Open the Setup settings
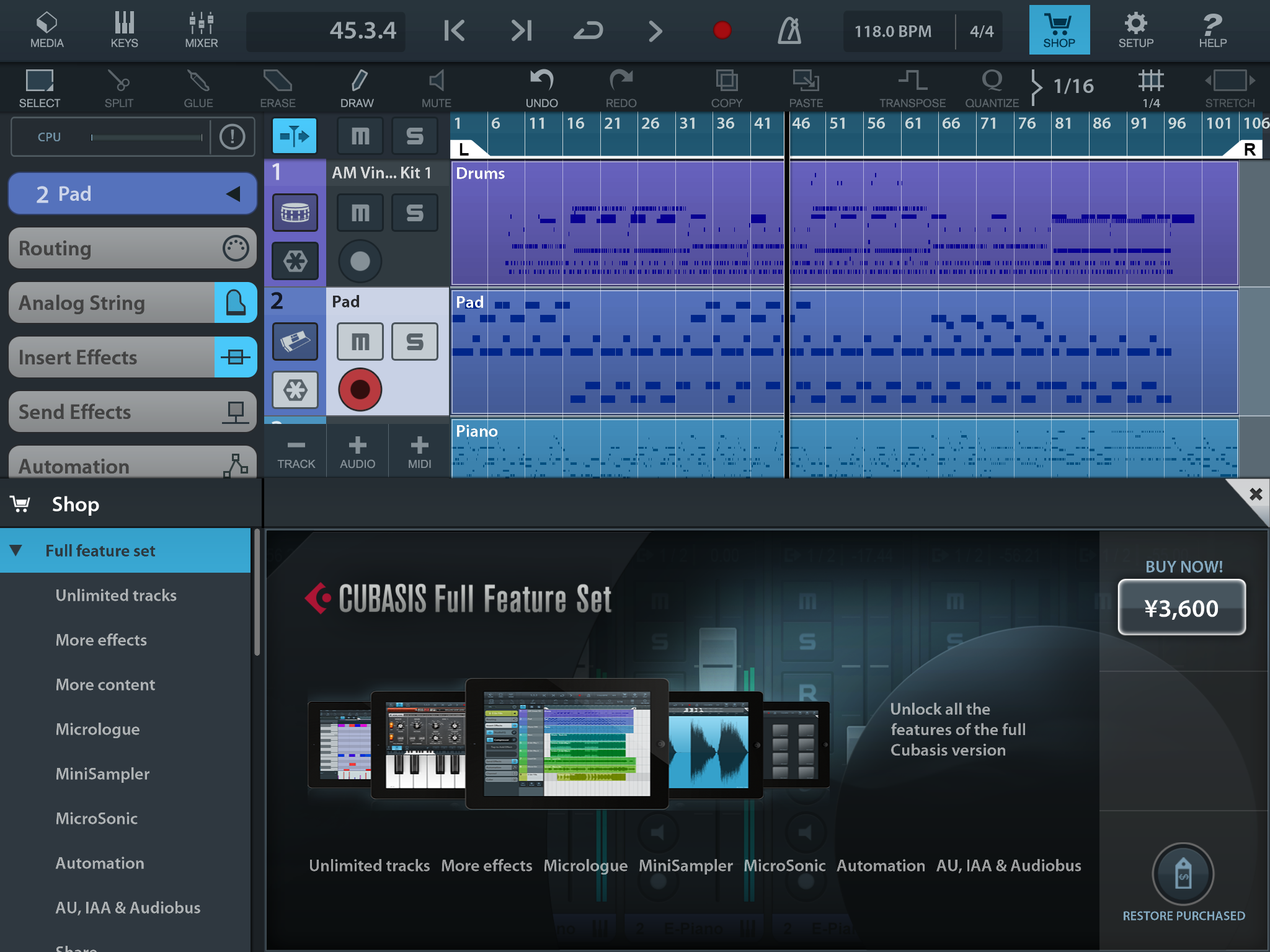1270x952 pixels. [1136, 30]
